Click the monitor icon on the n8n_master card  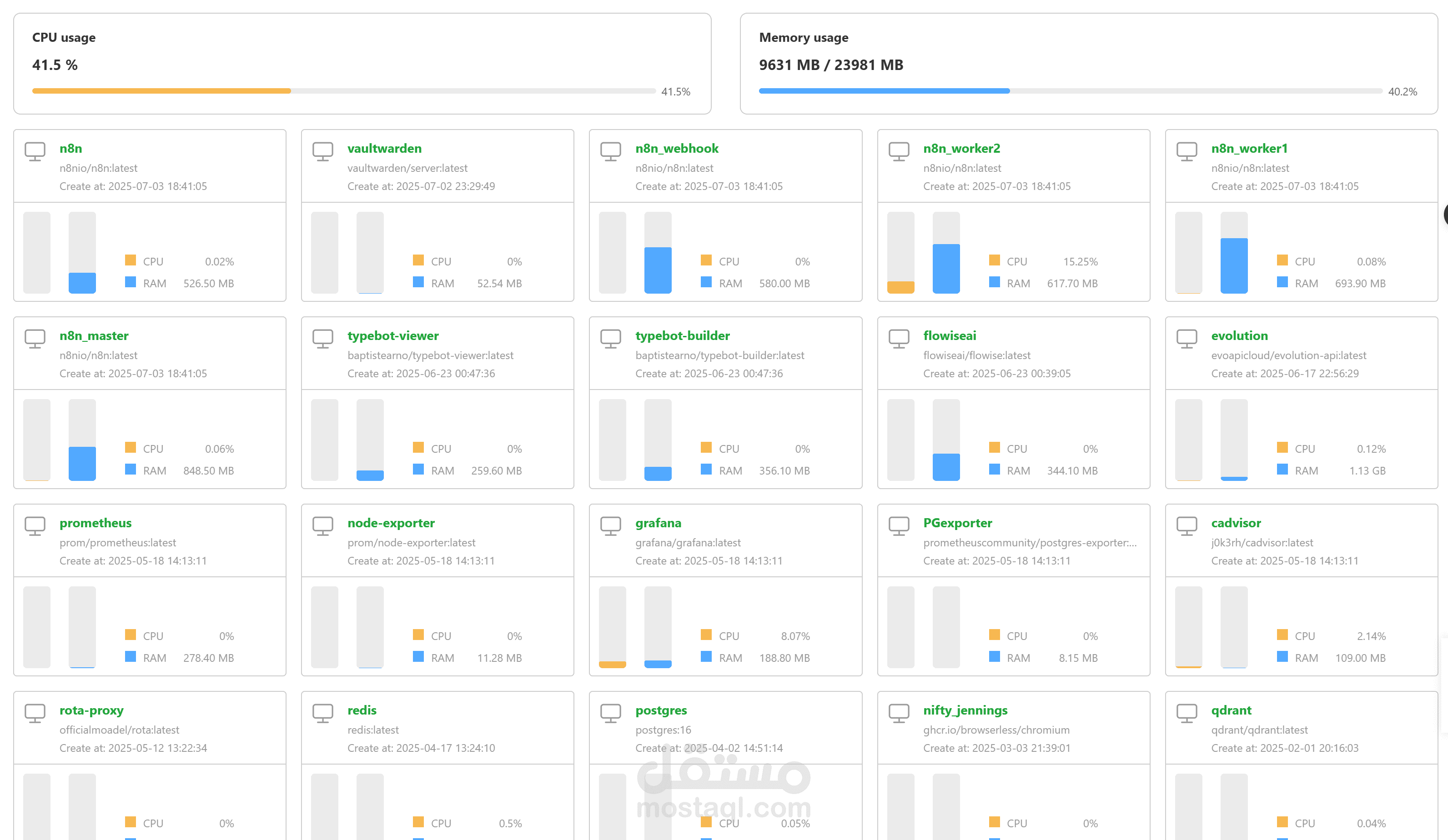click(x=35, y=339)
